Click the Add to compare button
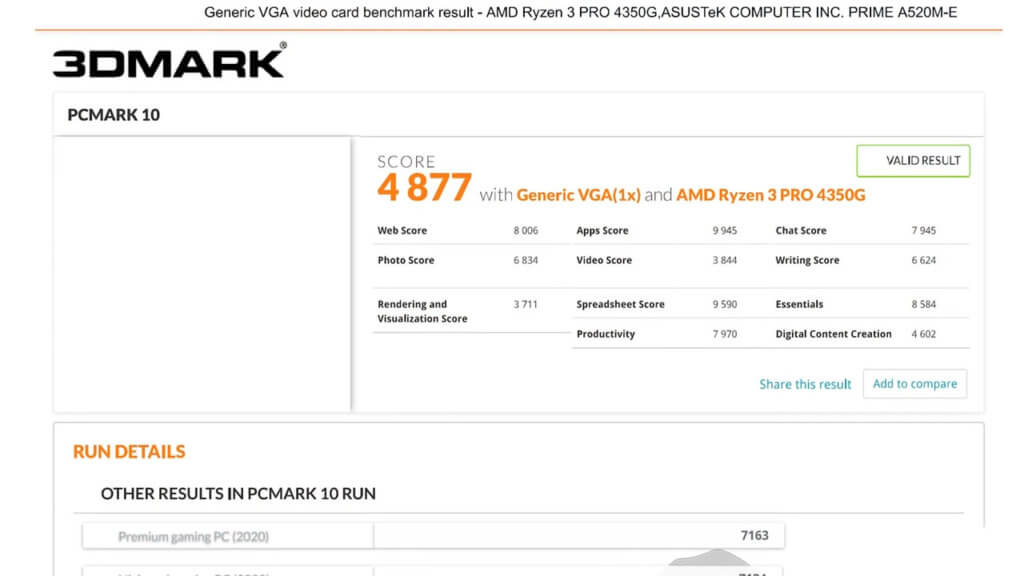The width and height of the screenshot is (1024, 576). [x=914, y=383]
